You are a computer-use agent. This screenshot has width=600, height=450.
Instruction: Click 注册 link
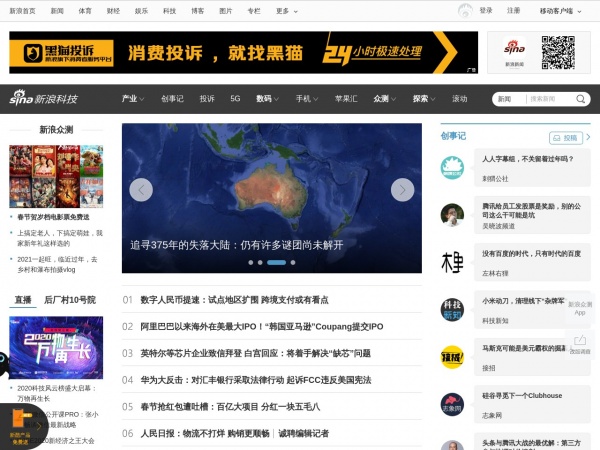tap(513, 11)
